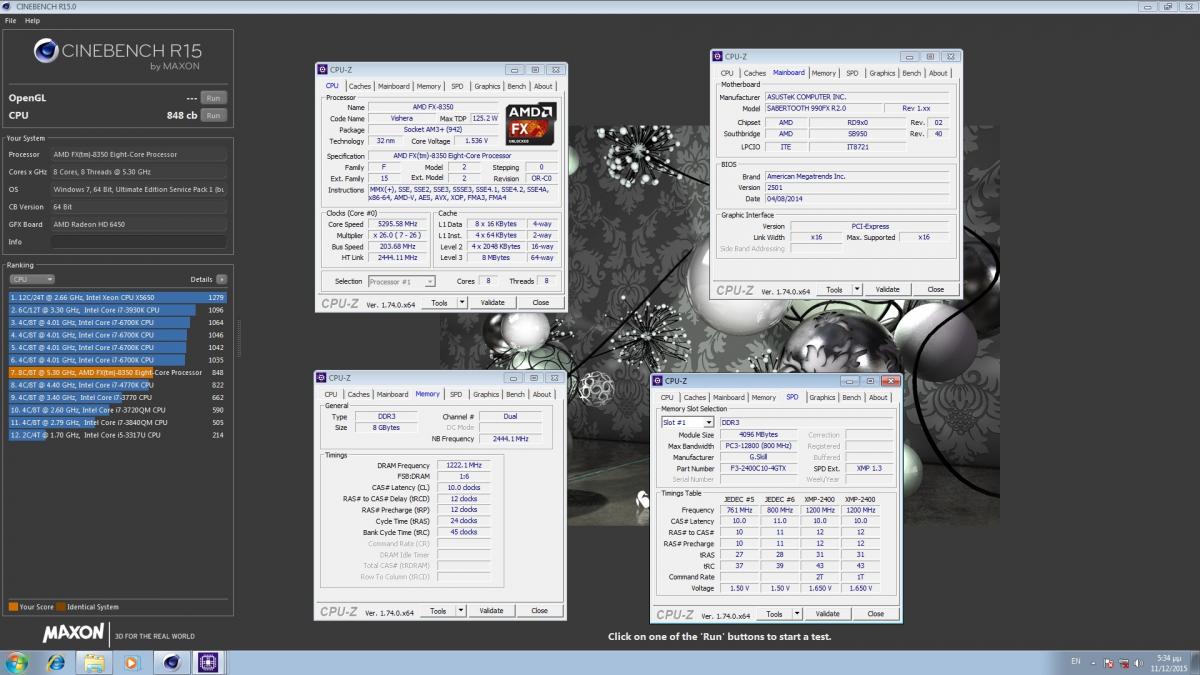Expand ranking Details arrow button
The height and width of the screenshot is (675, 1200).
[221, 279]
